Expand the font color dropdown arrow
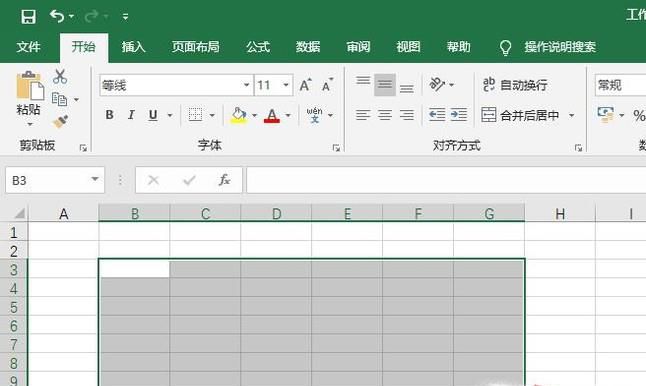The image size is (646, 386). click(288, 115)
